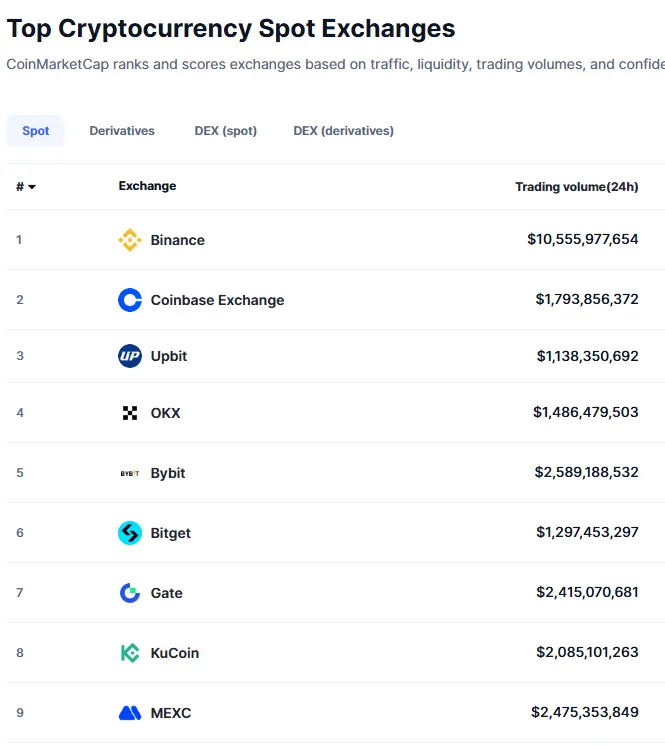Click the Binance logo icon
This screenshot has width=665, height=746.
pos(130,240)
